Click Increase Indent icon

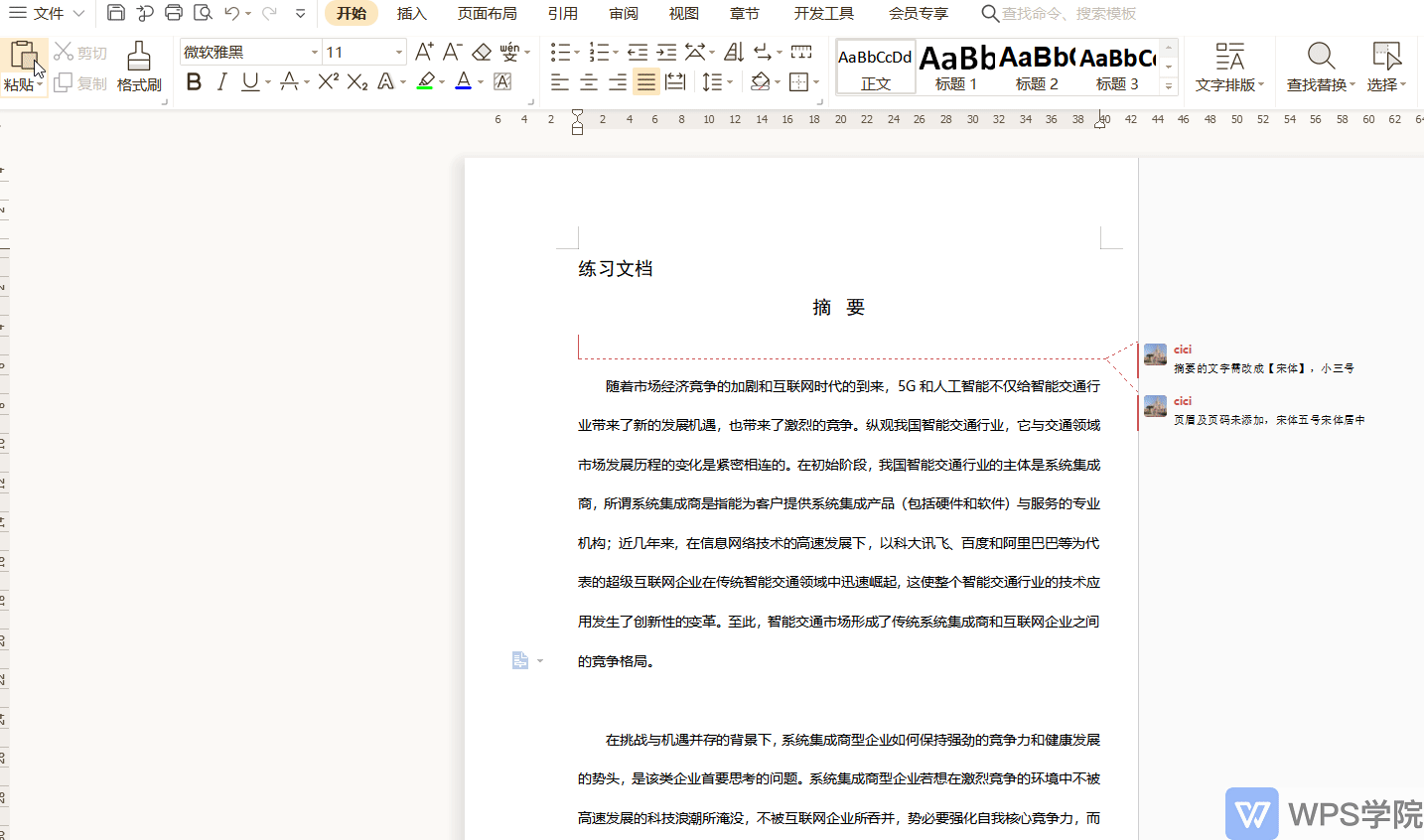tap(666, 52)
